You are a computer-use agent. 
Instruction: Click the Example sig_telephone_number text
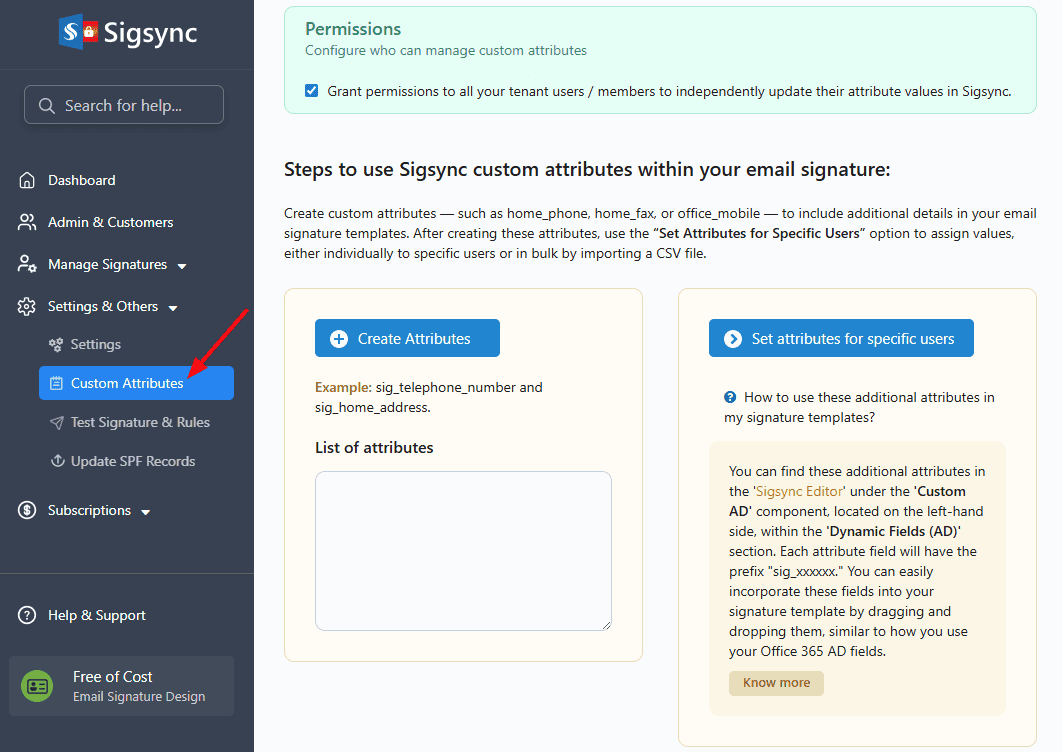429,397
